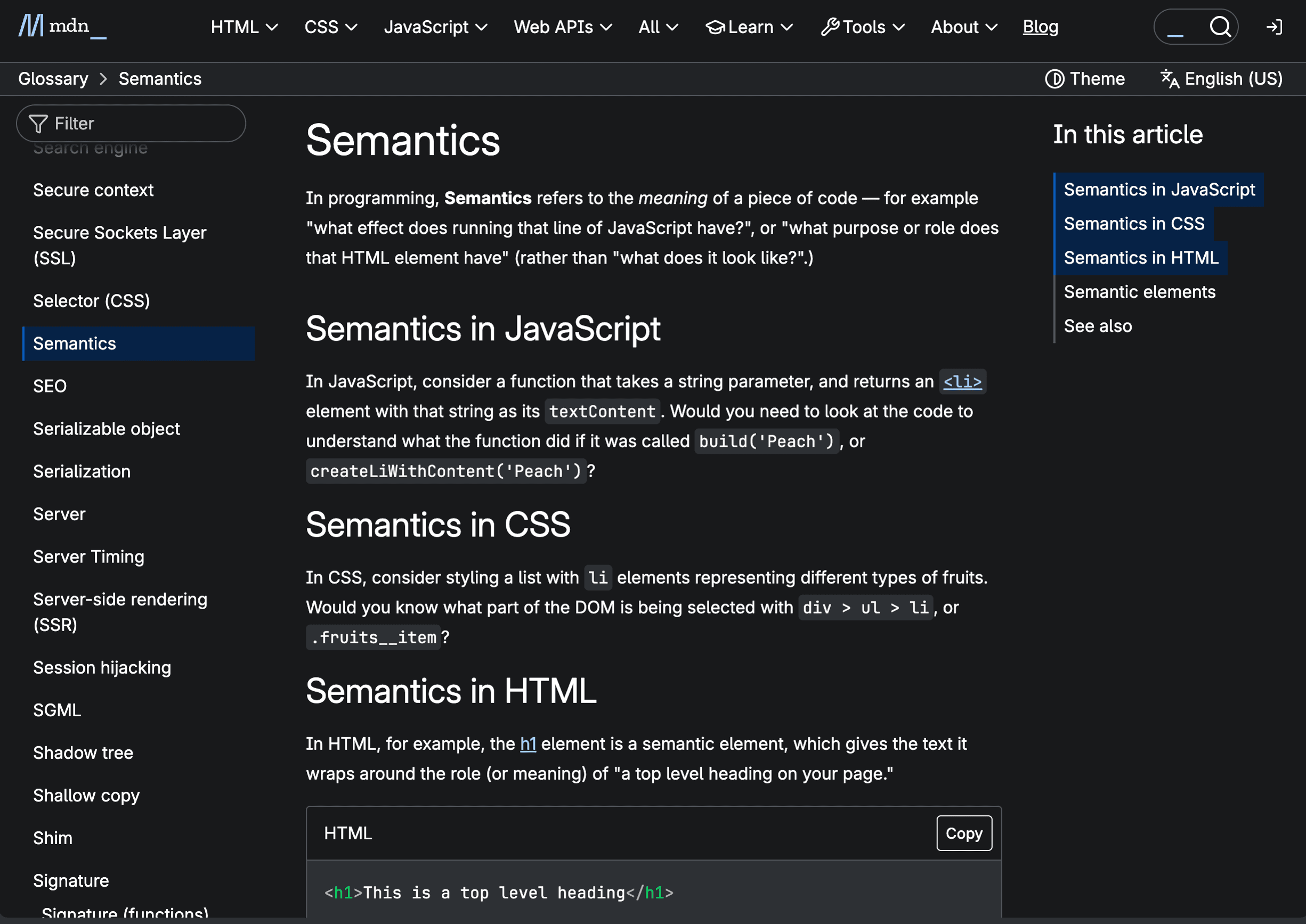The image size is (1306, 924).
Task: Open Shallow copy glossary entry
Action: click(86, 796)
